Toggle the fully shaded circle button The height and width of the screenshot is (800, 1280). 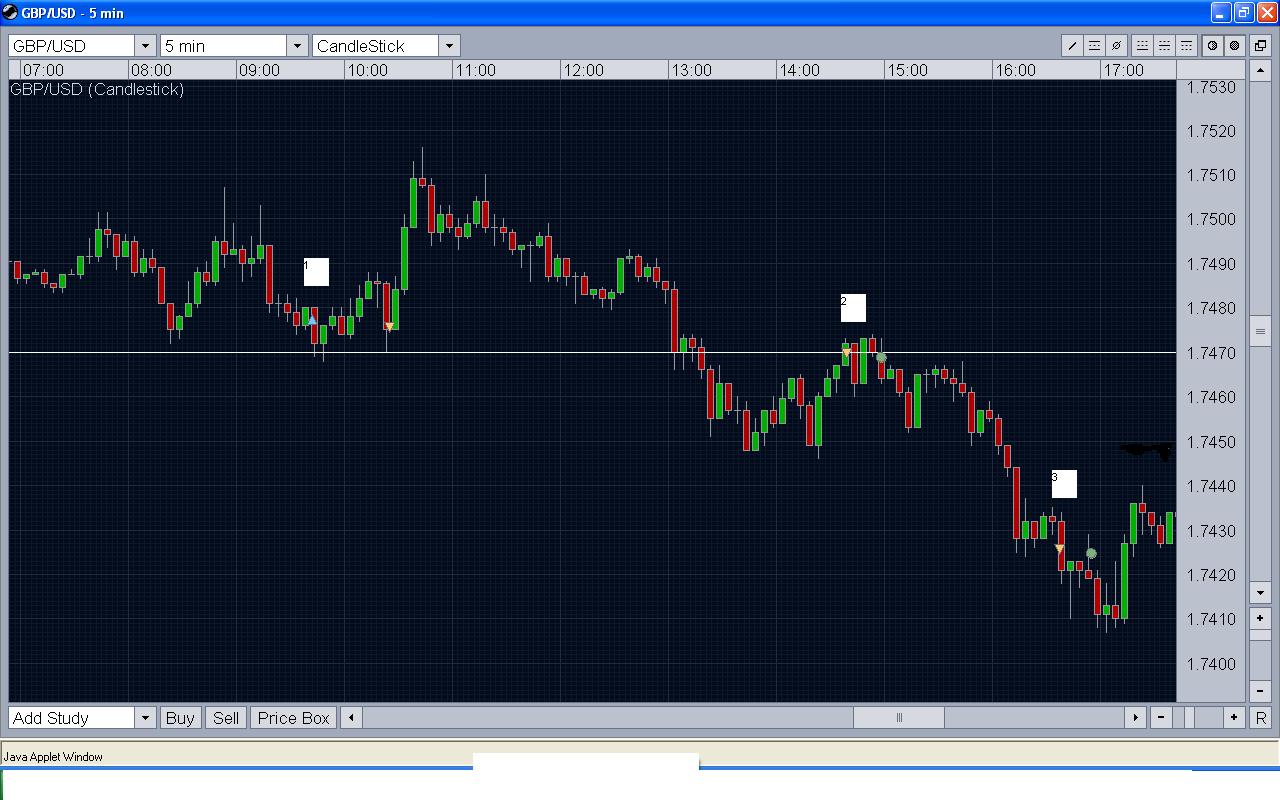[x=1235, y=46]
